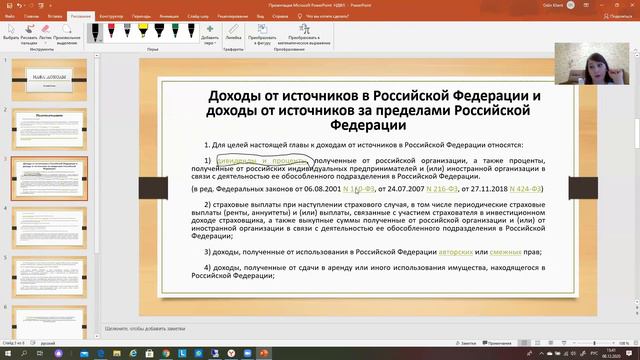The image size is (640, 360).
Task: Switch to the Рецензирование tab
Action: (233, 16)
